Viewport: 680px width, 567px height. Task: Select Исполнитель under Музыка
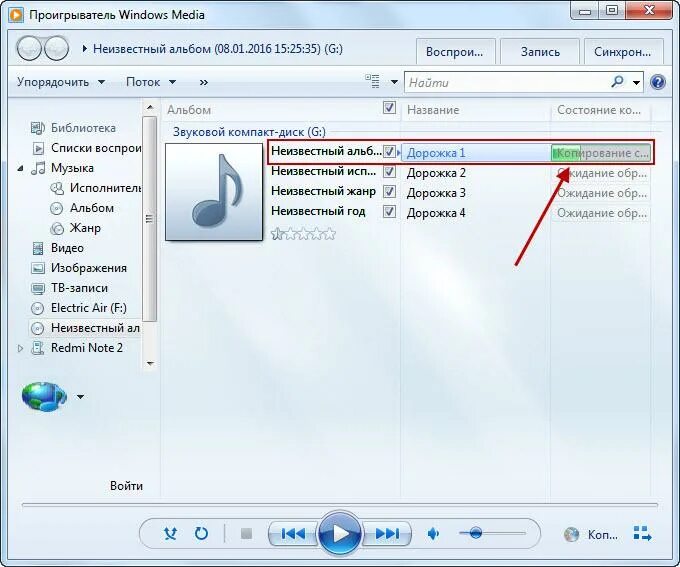tap(96, 188)
